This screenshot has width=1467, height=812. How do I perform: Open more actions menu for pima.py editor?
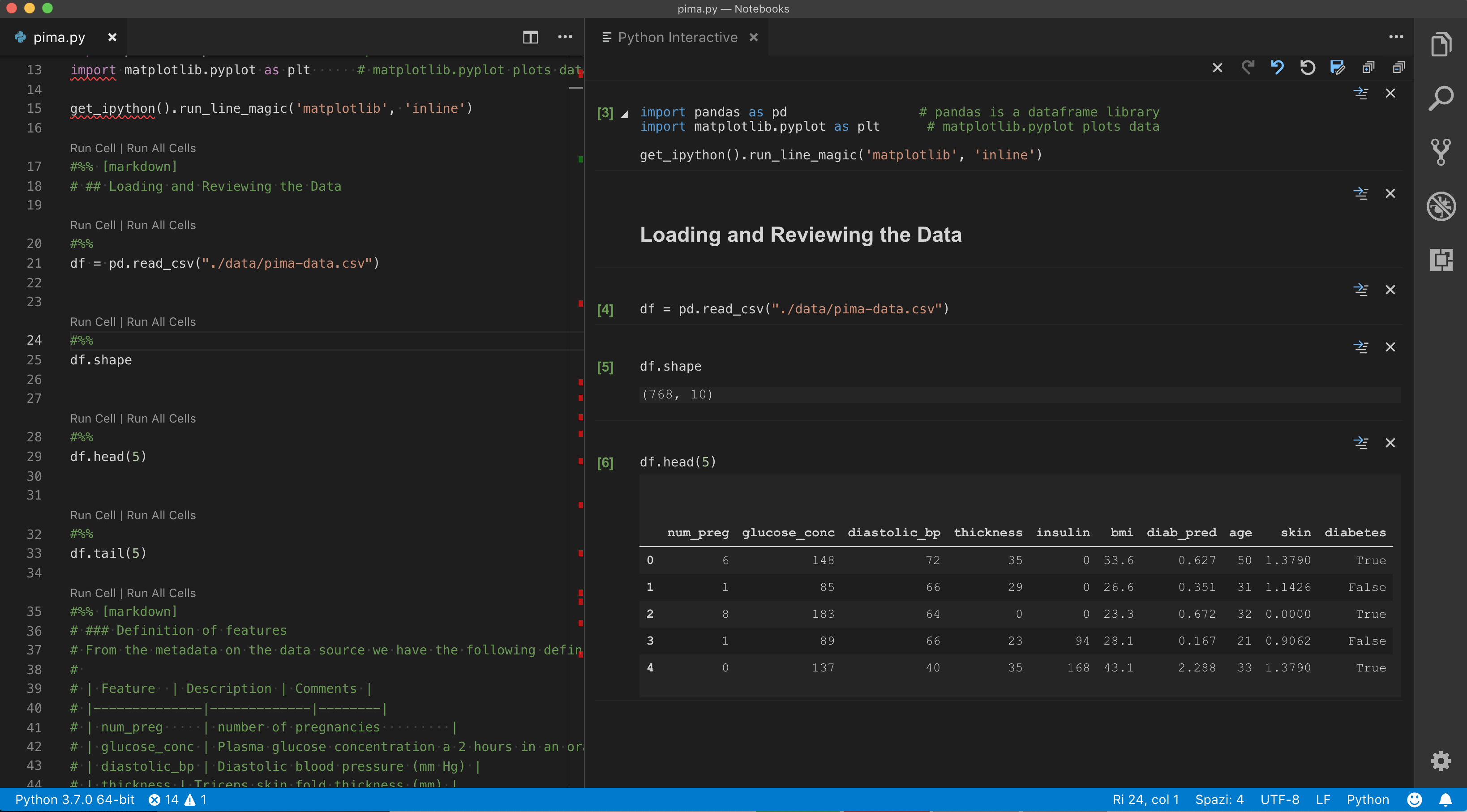(565, 38)
